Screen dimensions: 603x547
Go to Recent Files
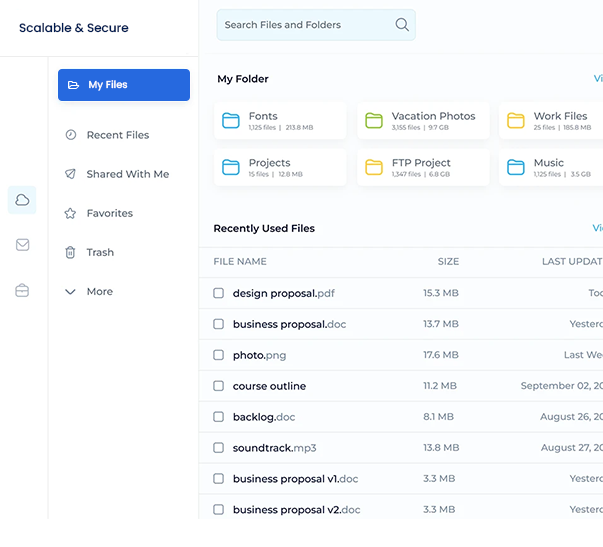coord(117,135)
